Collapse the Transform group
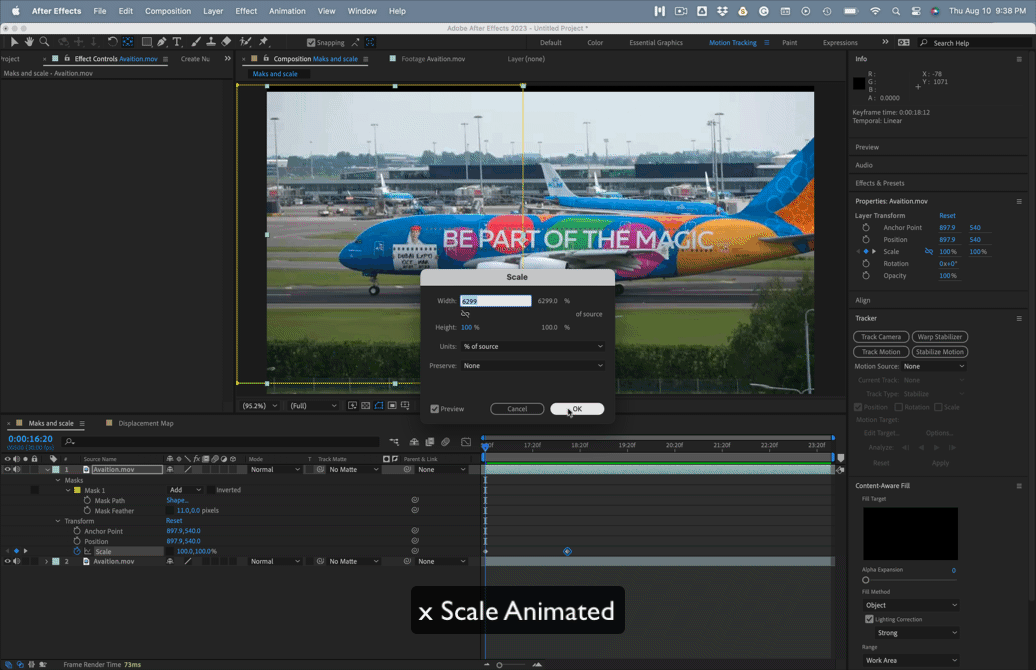This screenshot has height=670, width=1036. coord(58,521)
